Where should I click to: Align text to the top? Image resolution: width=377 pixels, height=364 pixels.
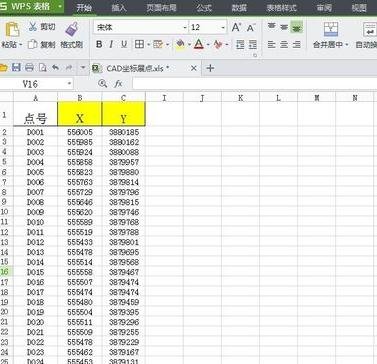(x=272, y=27)
